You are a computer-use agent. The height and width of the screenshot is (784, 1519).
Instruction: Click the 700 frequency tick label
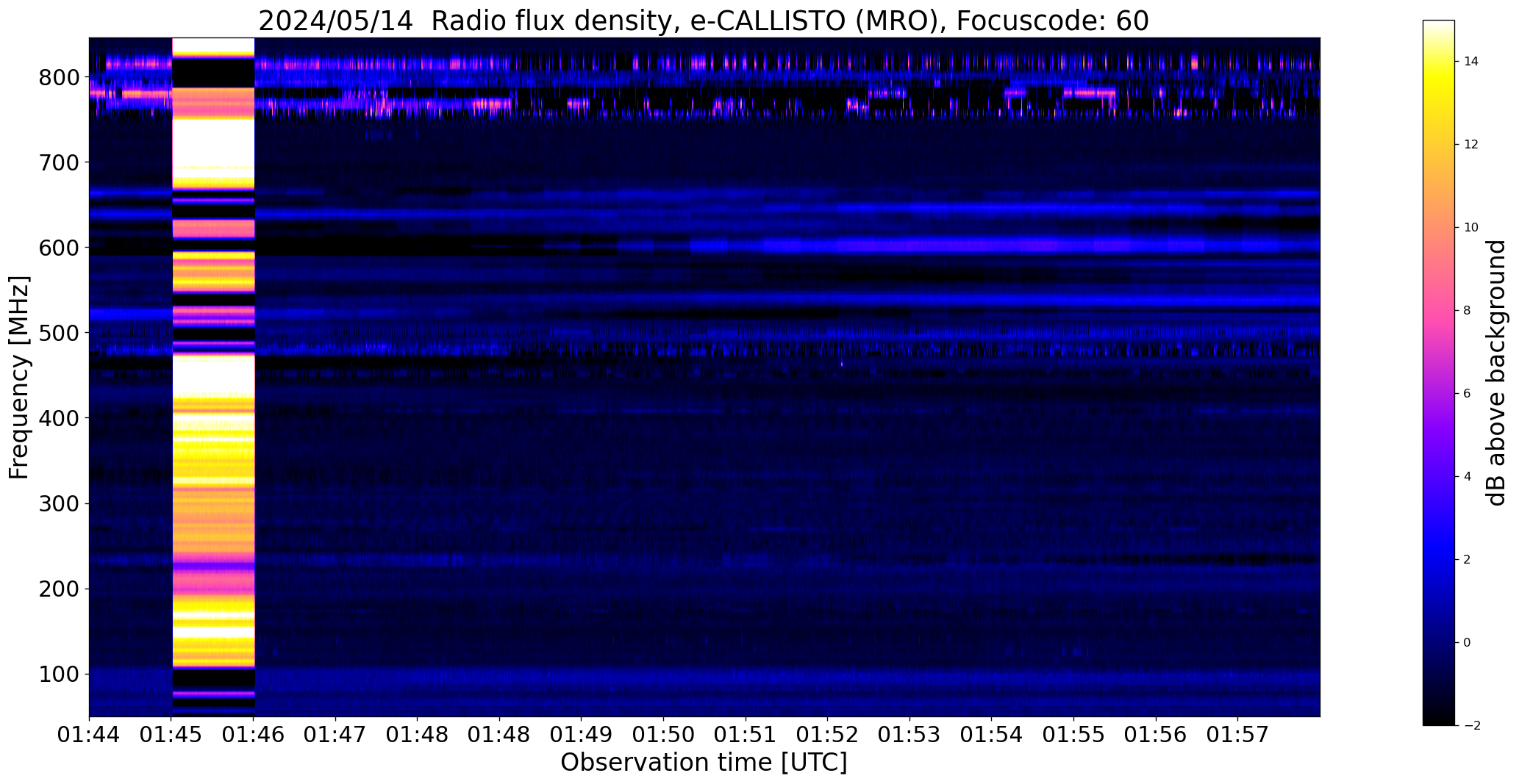pos(60,162)
